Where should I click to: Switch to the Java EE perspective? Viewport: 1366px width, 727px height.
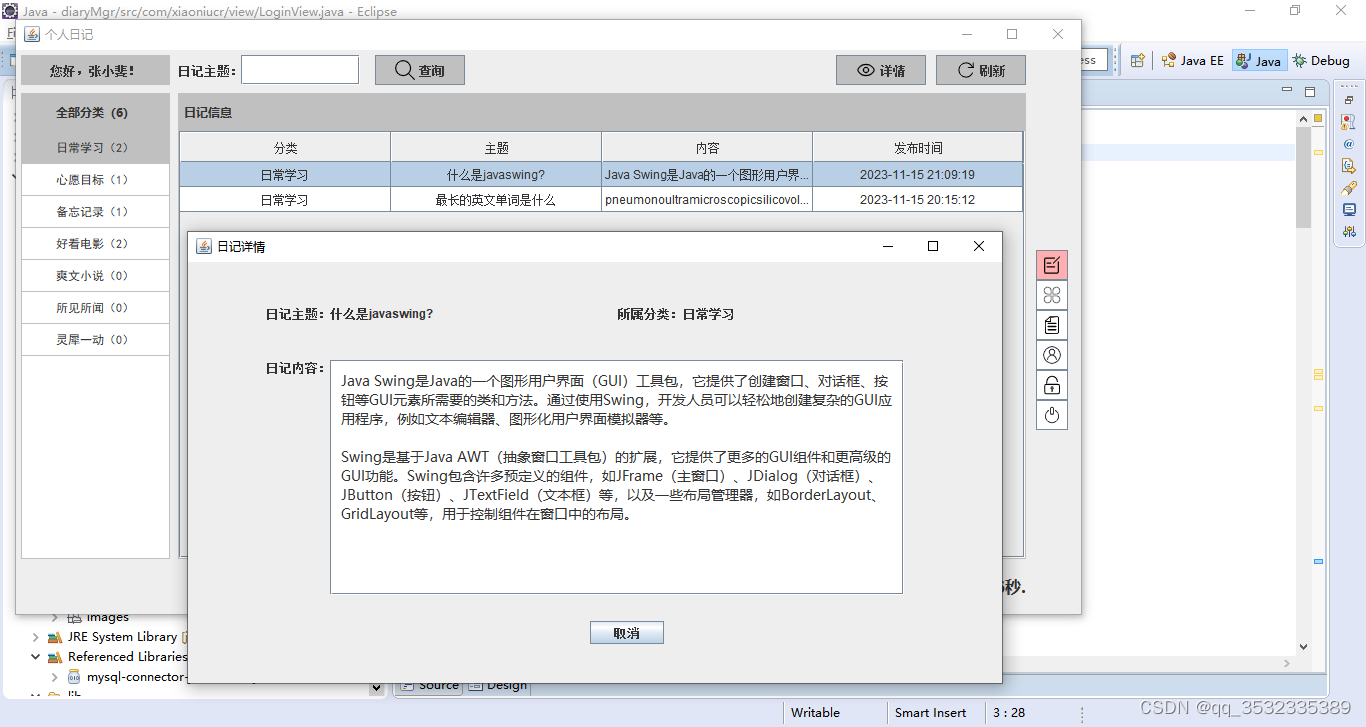pyautogui.click(x=1192, y=60)
